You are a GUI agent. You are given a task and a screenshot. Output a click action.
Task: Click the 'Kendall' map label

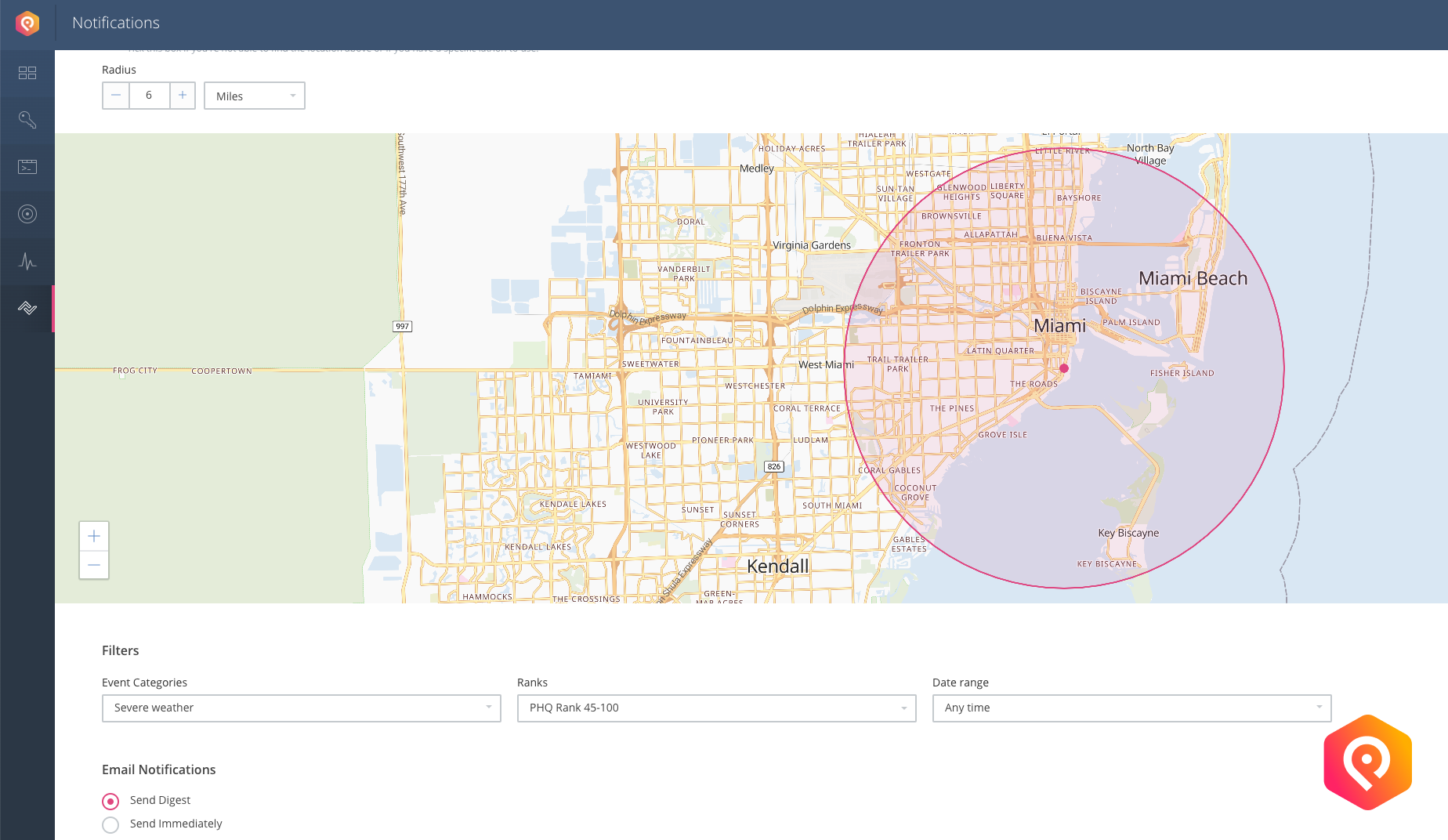click(777, 566)
